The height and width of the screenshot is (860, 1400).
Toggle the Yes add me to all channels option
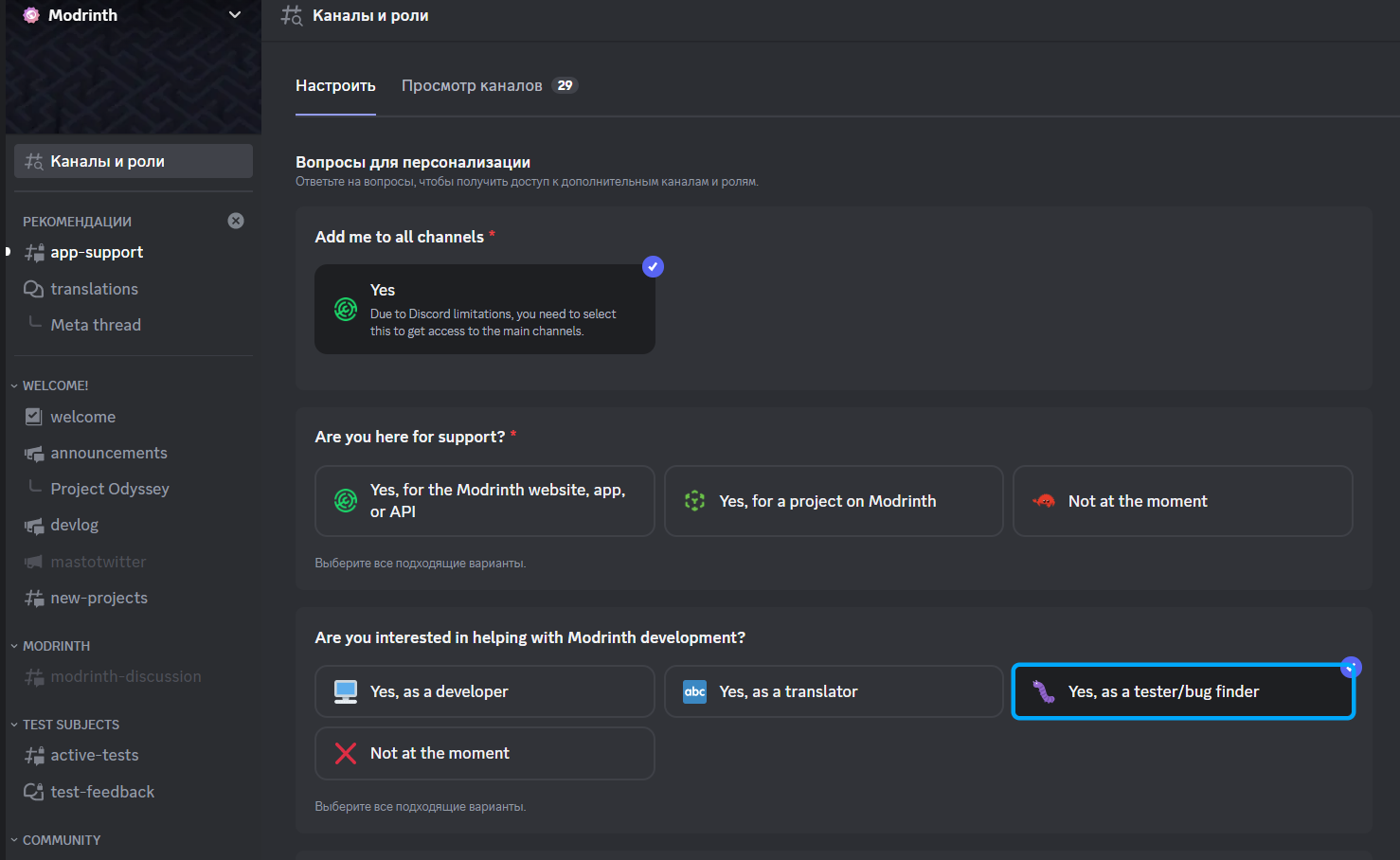485,310
